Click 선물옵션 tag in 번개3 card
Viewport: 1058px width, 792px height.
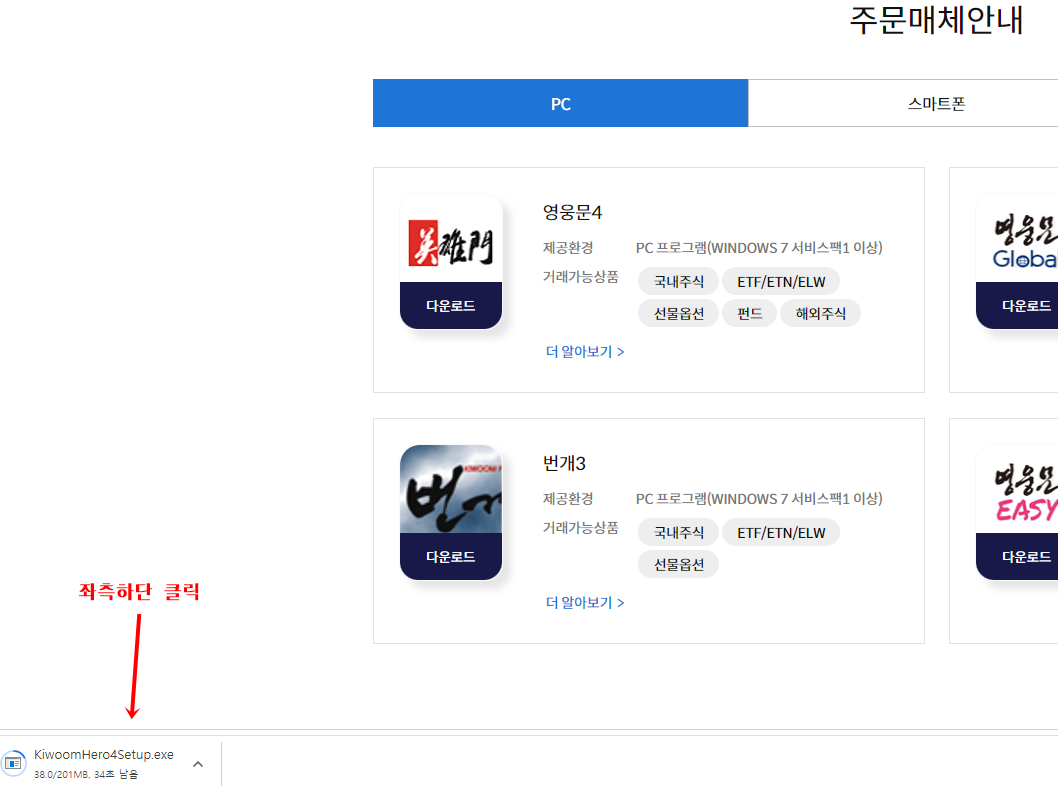tap(679, 564)
